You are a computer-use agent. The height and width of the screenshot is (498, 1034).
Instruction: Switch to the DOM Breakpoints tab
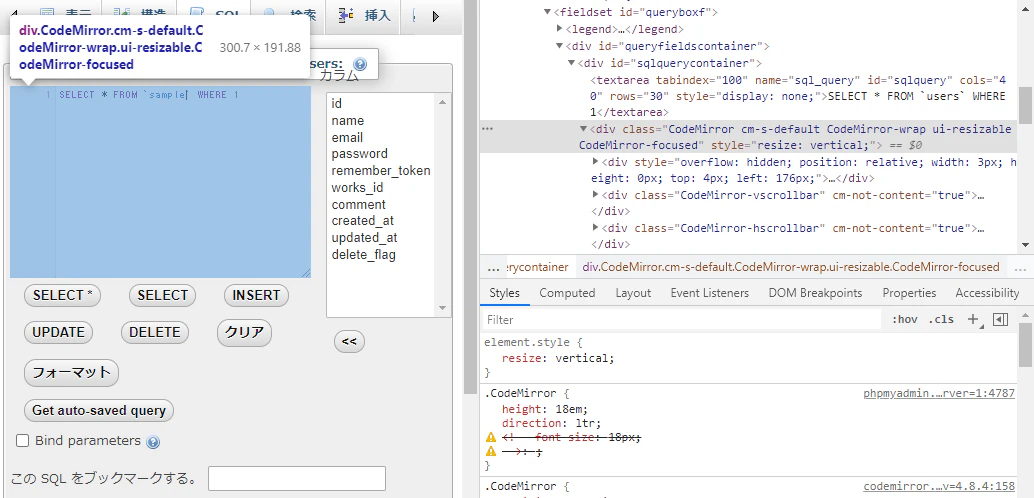click(x=815, y=293)
